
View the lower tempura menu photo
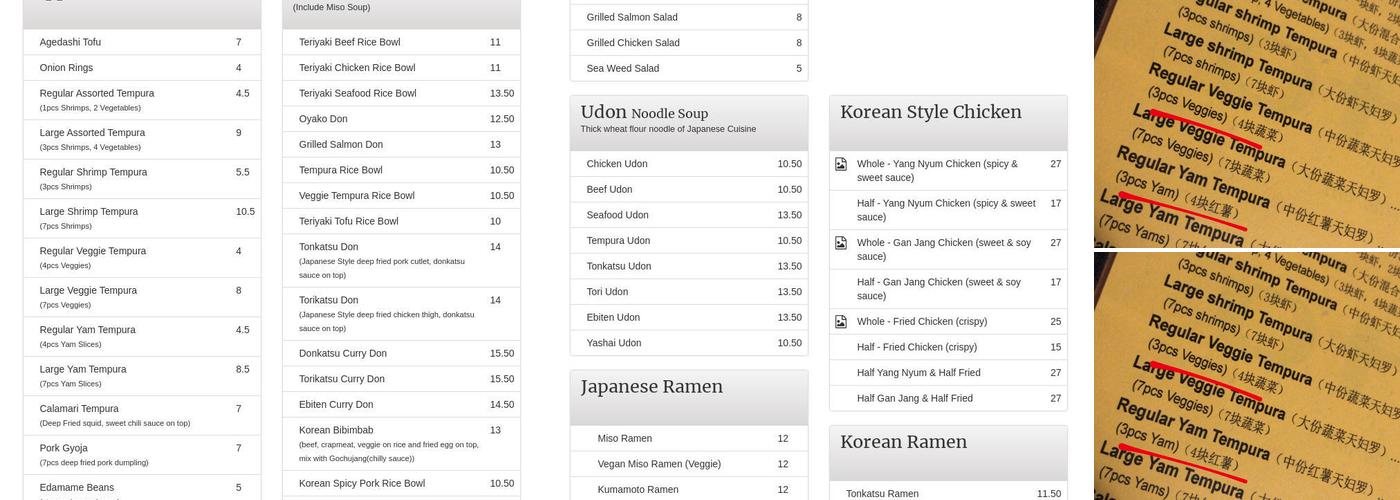pyautogui.click(x=1247, y=376)
